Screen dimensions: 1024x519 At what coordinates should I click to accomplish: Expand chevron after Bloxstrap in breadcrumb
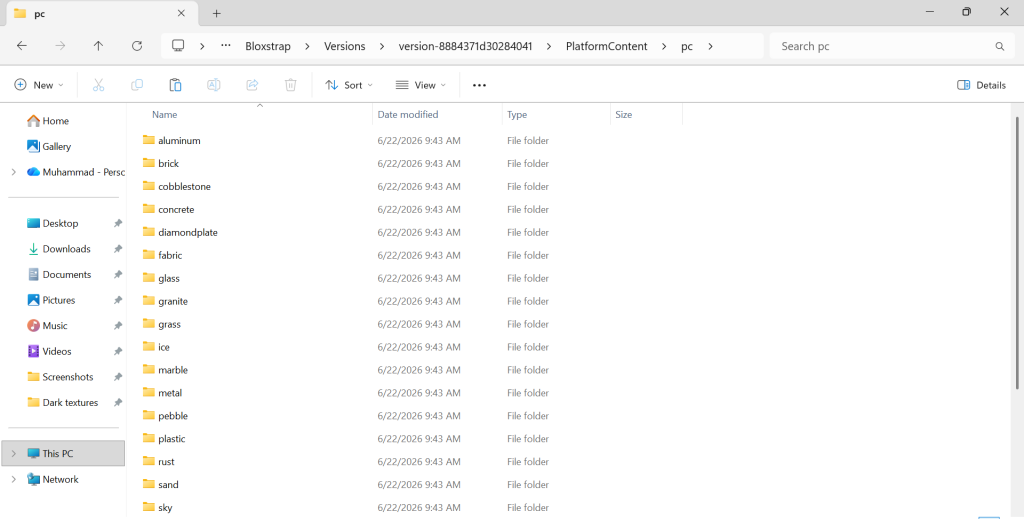pos(308,46)
